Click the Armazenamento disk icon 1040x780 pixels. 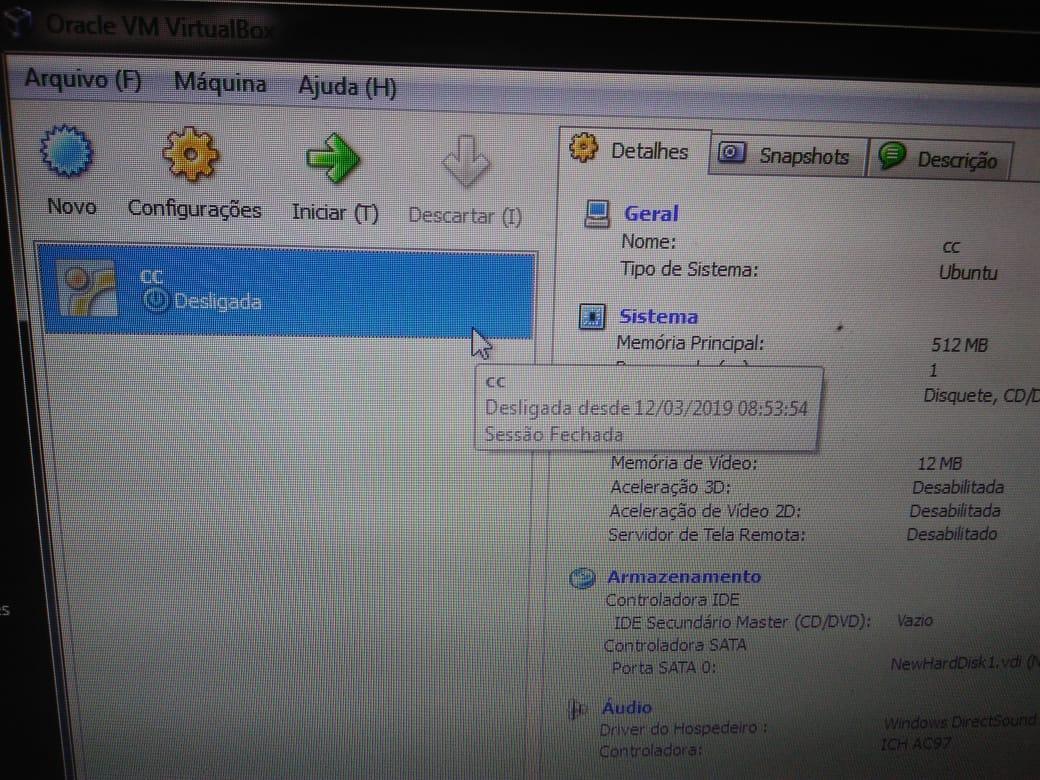pos(582,578)
